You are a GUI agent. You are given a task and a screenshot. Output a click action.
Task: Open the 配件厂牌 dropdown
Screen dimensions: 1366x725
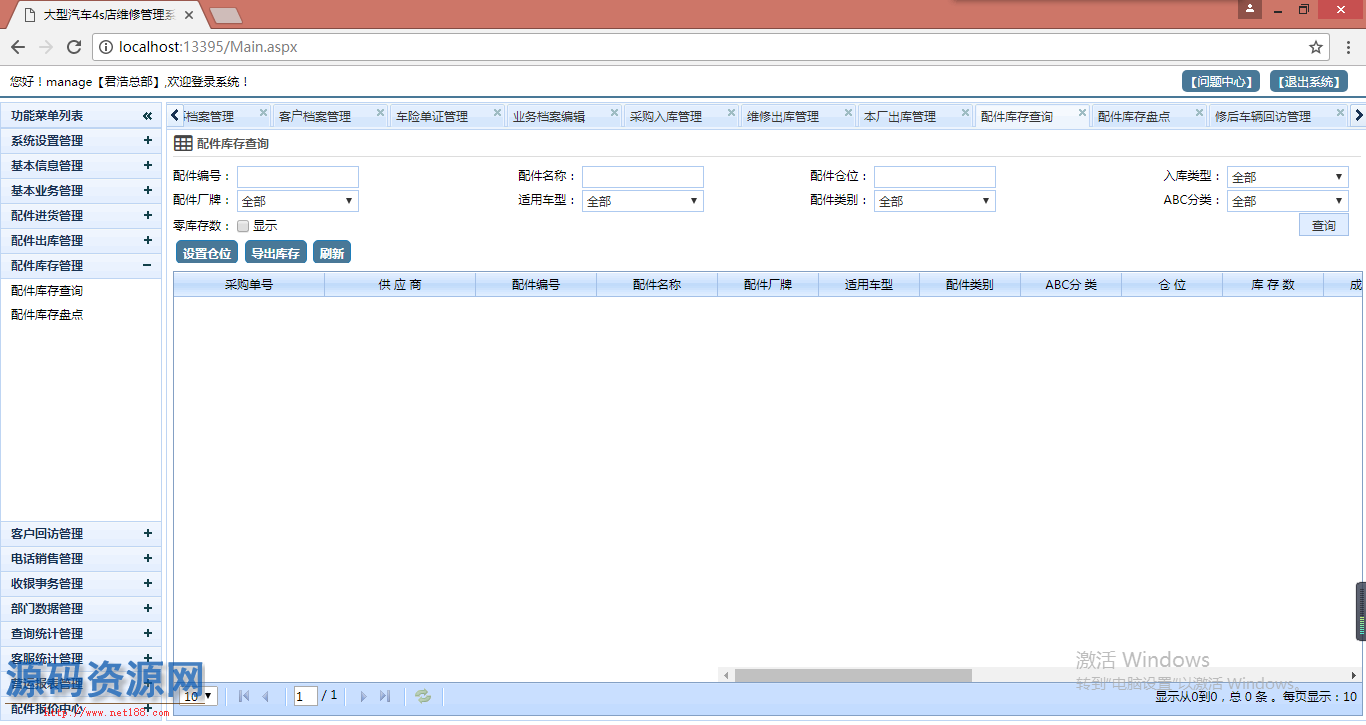point(298,201)
